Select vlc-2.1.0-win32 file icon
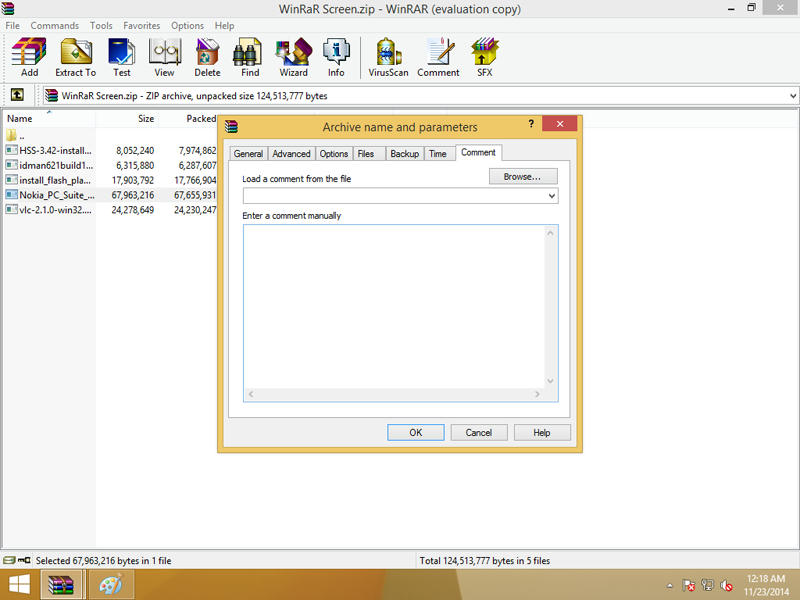This screenshot has height=600, width=800. pyautogui.click(x=11, y=209)
